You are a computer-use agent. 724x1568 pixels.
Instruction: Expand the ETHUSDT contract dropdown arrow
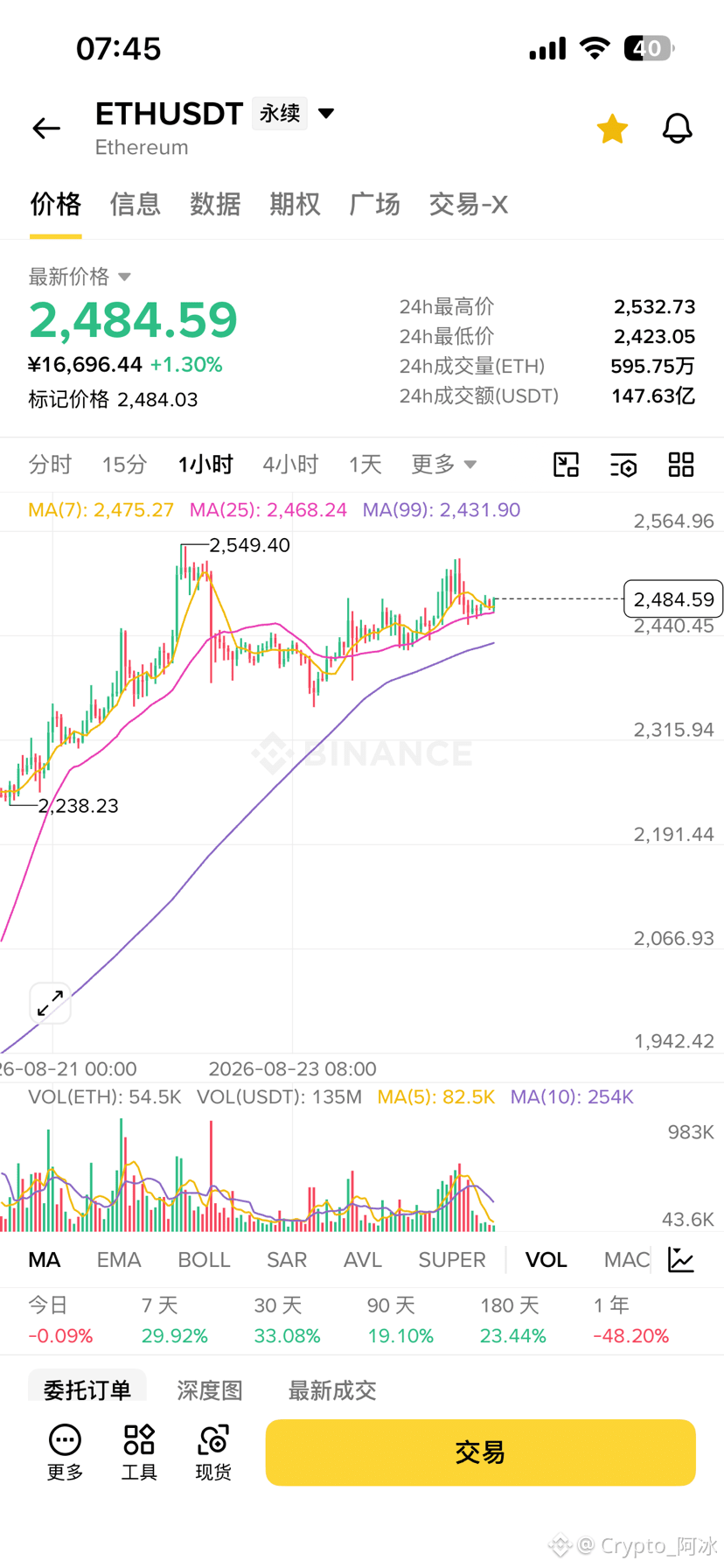pos(326,113)
